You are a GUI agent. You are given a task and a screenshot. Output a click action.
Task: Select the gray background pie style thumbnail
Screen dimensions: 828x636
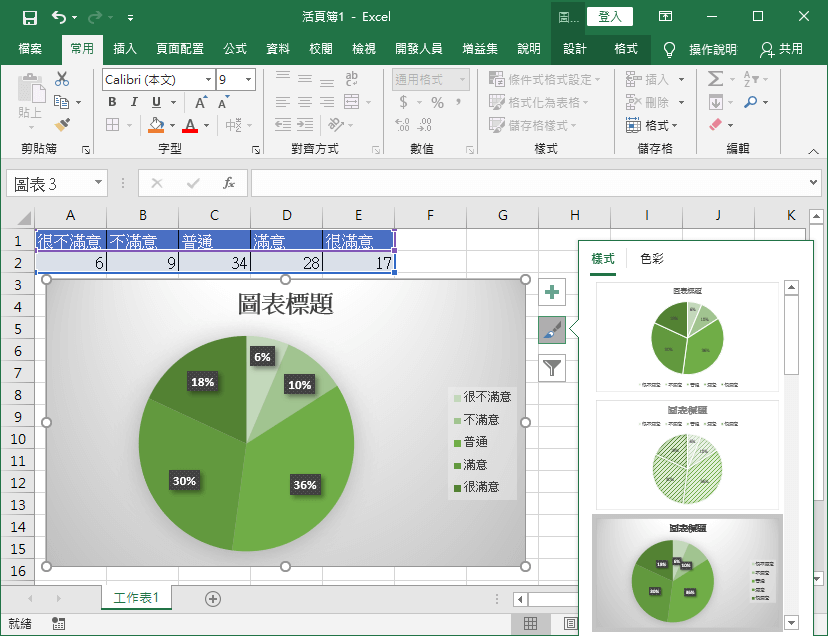click(687, 572)
